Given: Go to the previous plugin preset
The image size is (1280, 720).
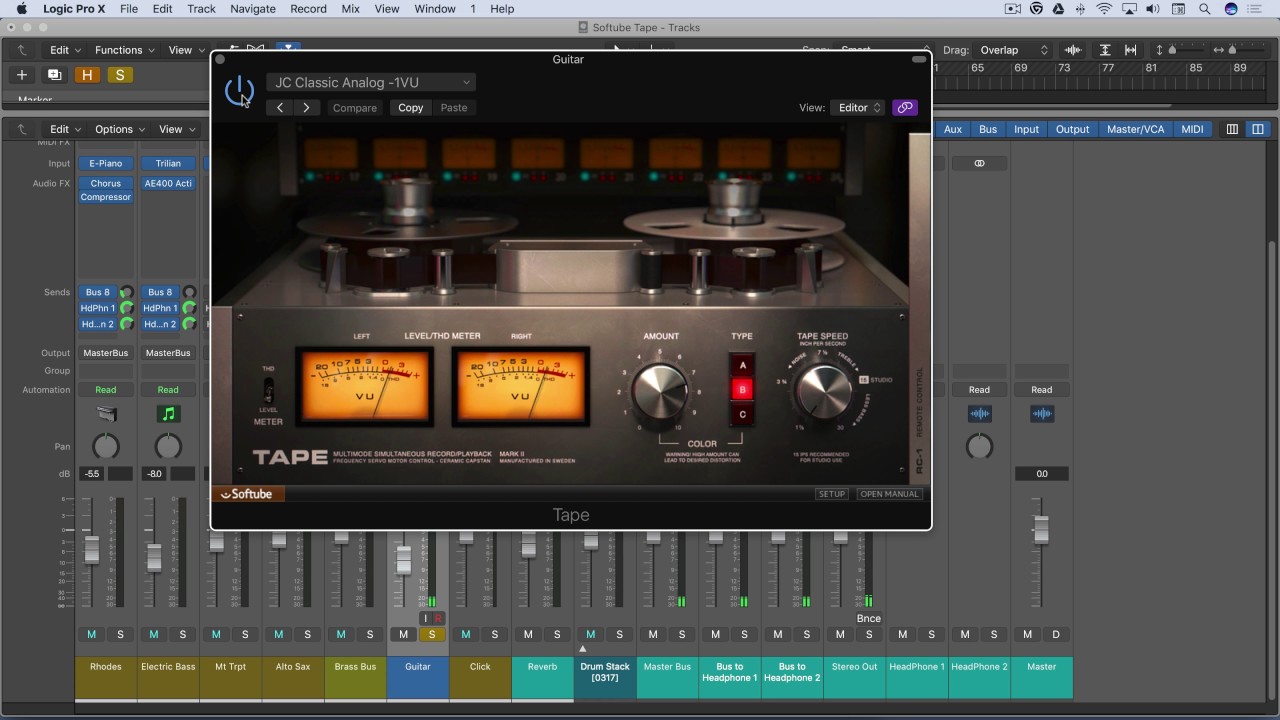Looking at the screenshot, I should point(280,107).
